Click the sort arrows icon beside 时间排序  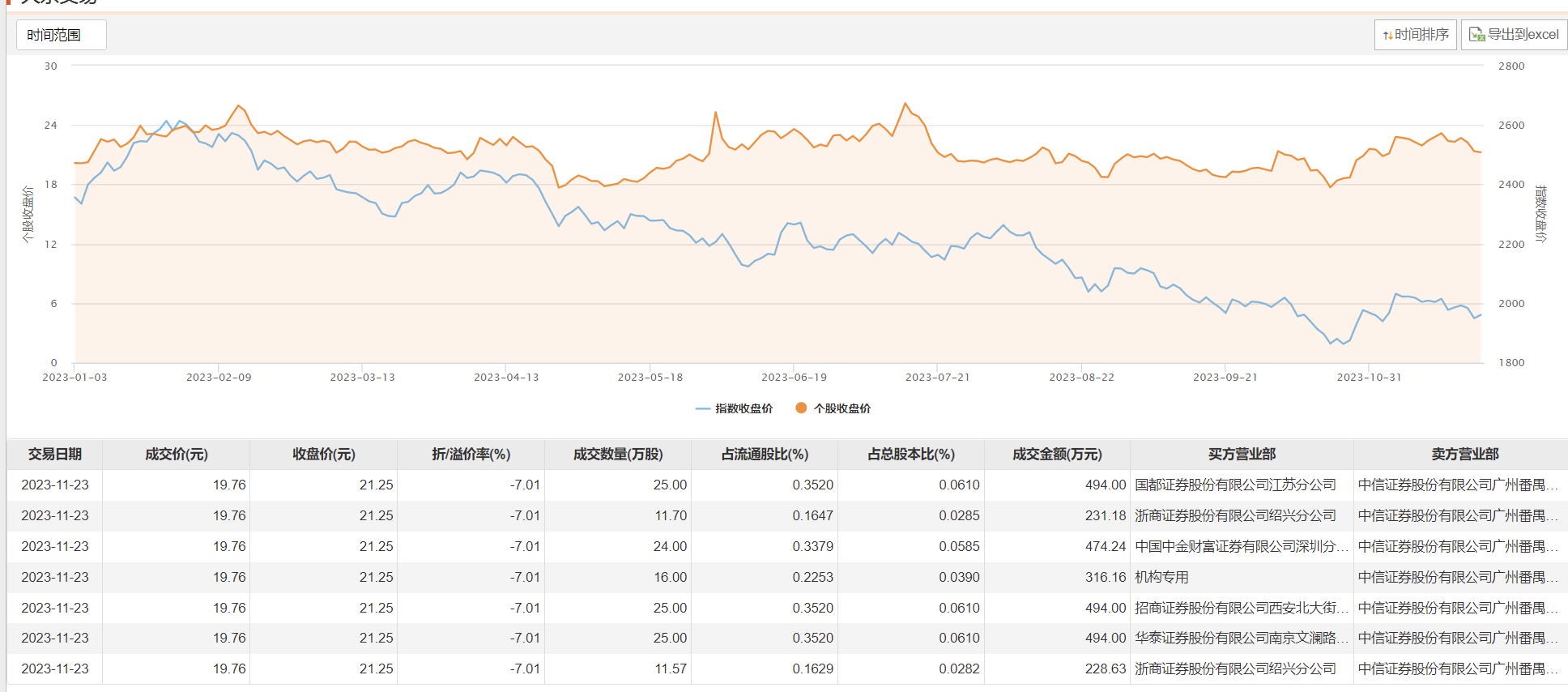pos(1387,35)
